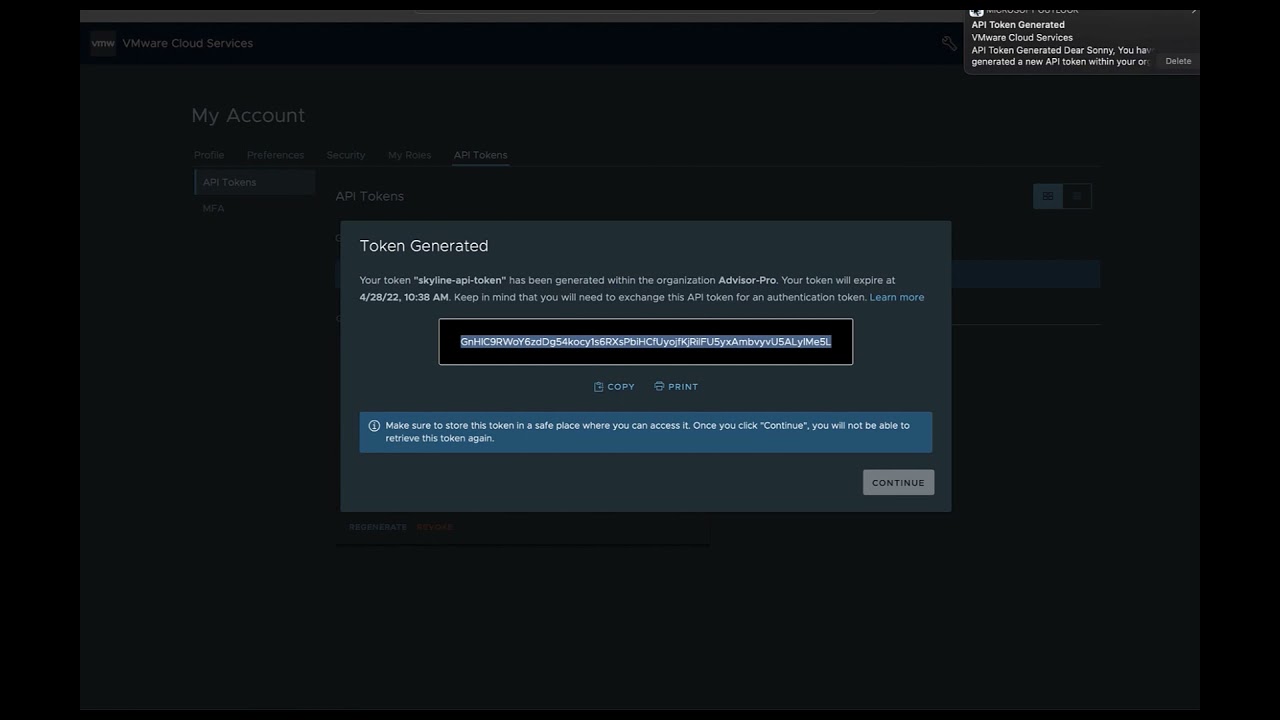Open MFA in the left sidebar
This screenshot has width=1280, height=720.
click(x=214, y=208)
